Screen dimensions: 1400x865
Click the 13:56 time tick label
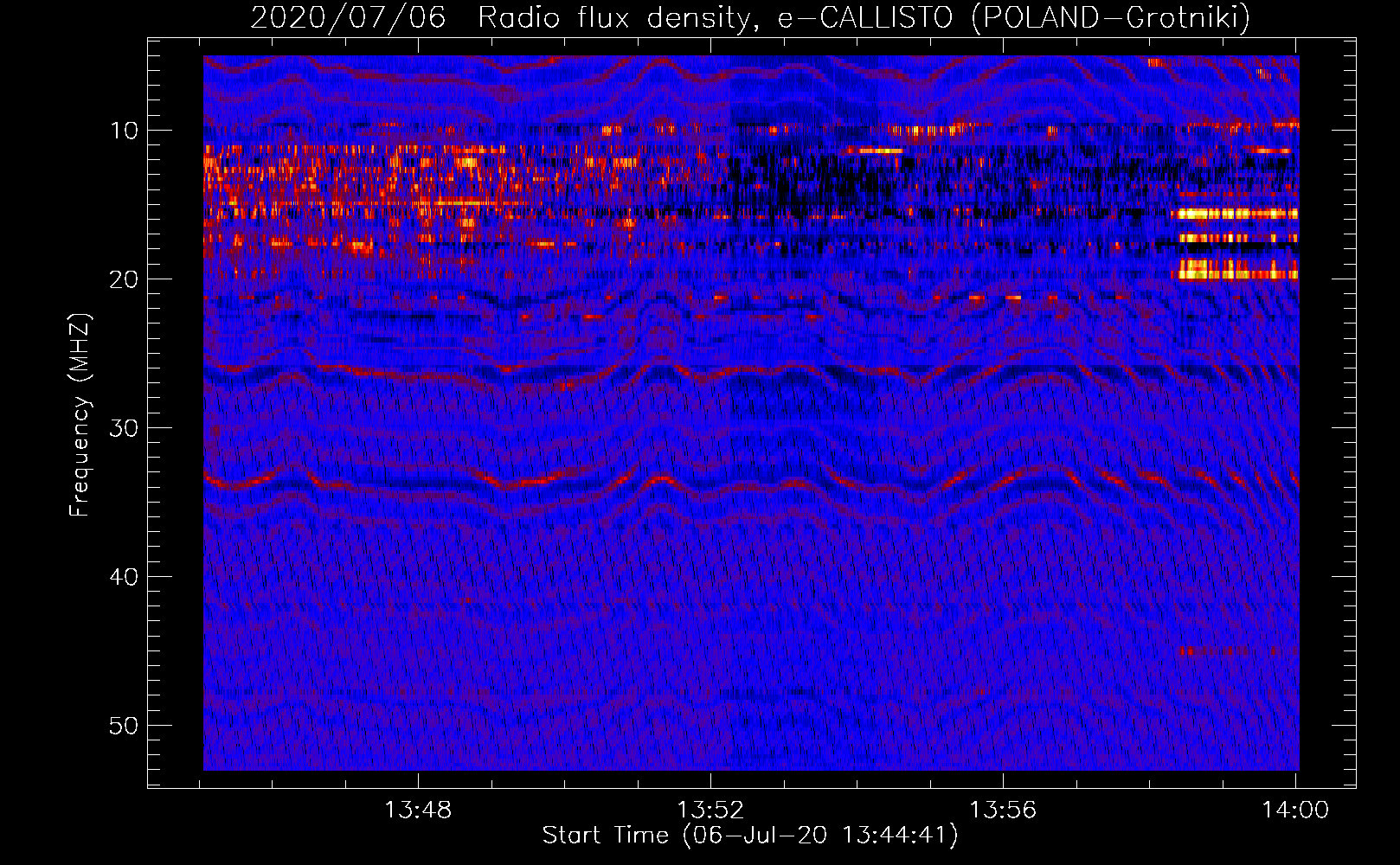[1003, 811]
